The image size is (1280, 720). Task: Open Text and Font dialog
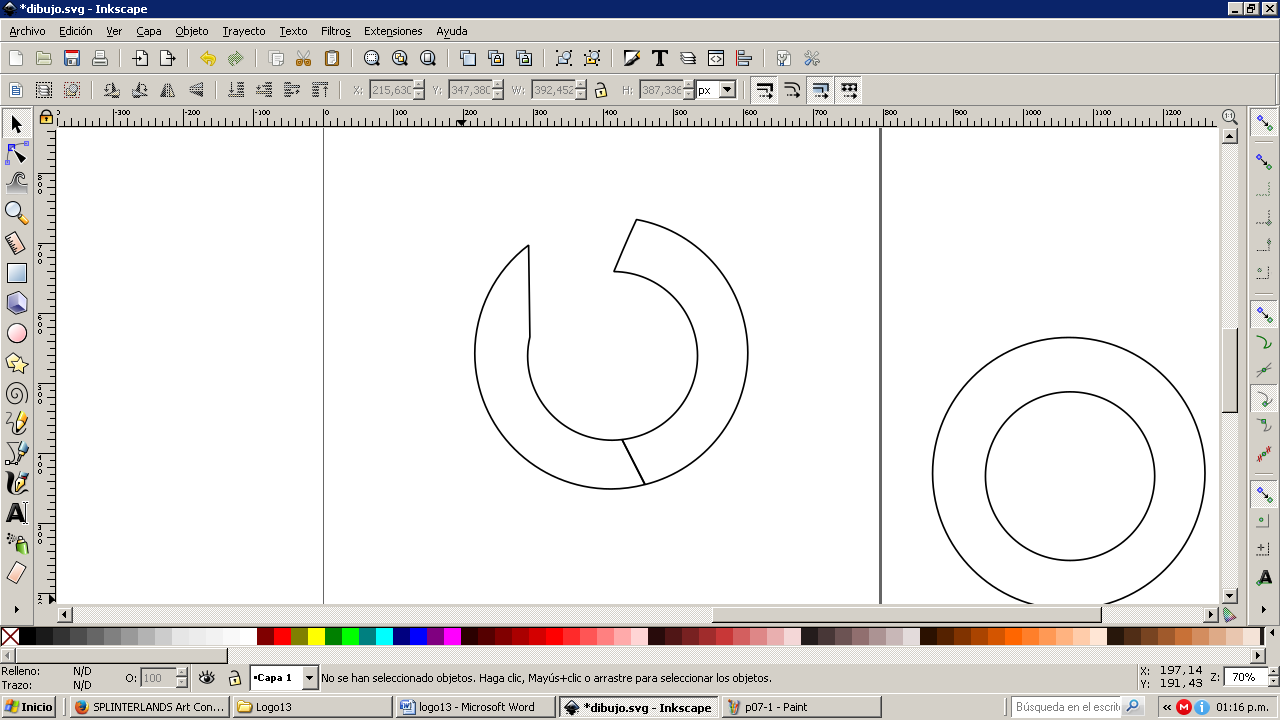tap(660, 58)
